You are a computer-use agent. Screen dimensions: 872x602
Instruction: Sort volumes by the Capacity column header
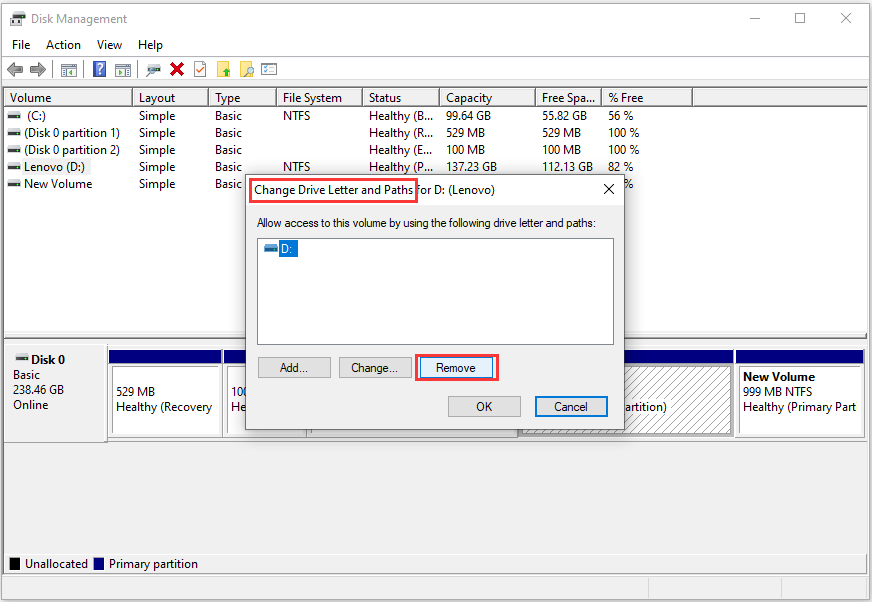pyautogui.click(x=469, y=98)
